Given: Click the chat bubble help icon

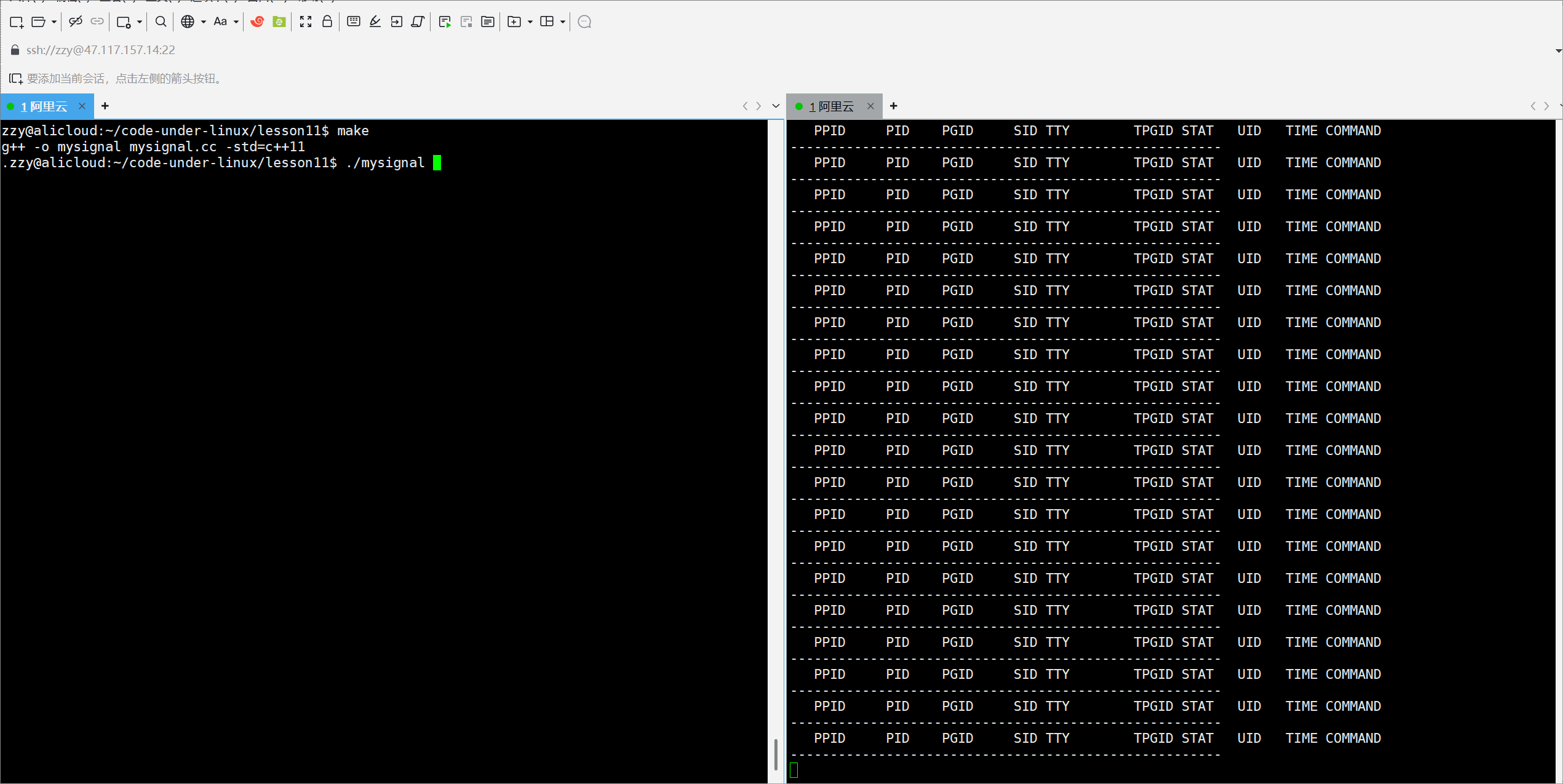Looking at the screenshot, I should 584,22.
